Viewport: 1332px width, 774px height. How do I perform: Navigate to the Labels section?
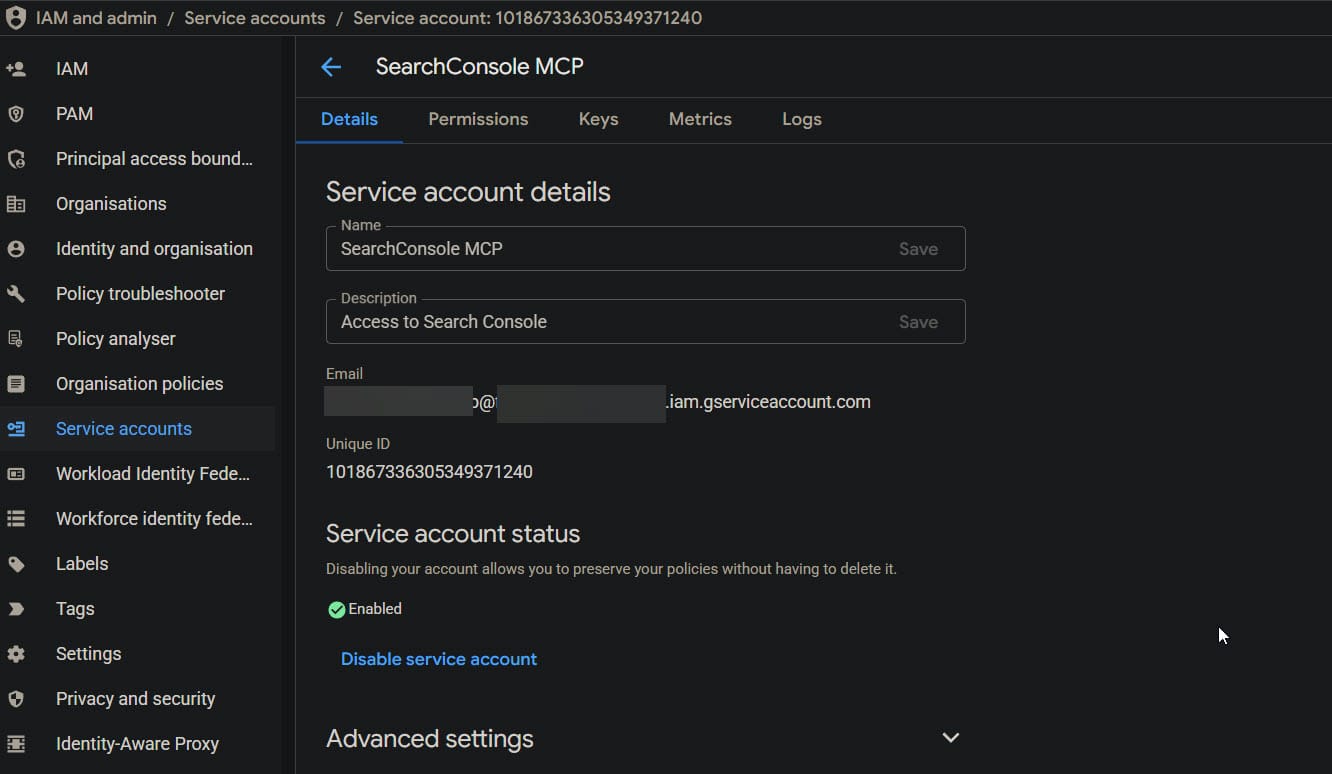81,563
